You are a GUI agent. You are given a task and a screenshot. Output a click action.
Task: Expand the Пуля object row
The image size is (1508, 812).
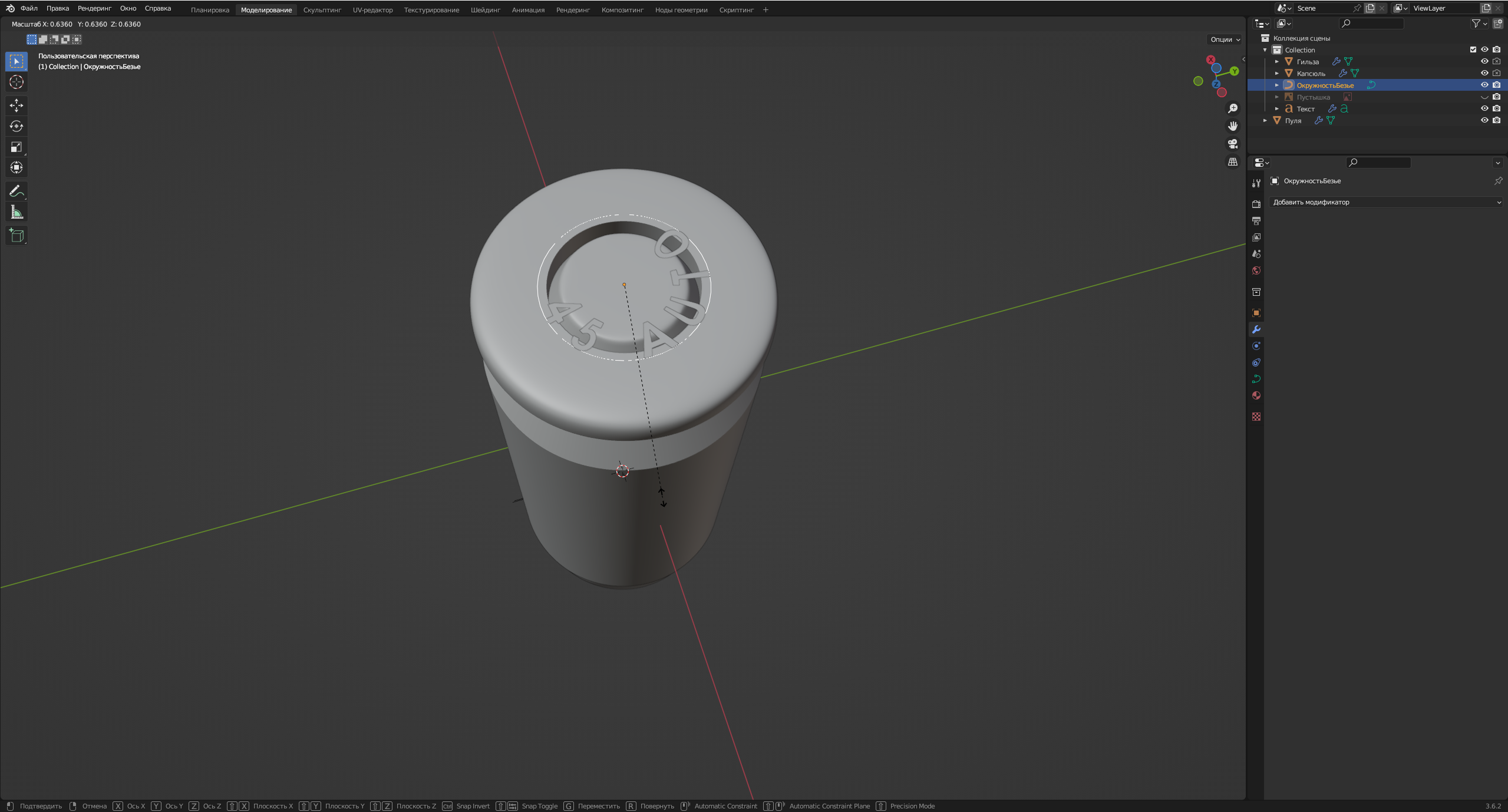tap(1265, 121)
